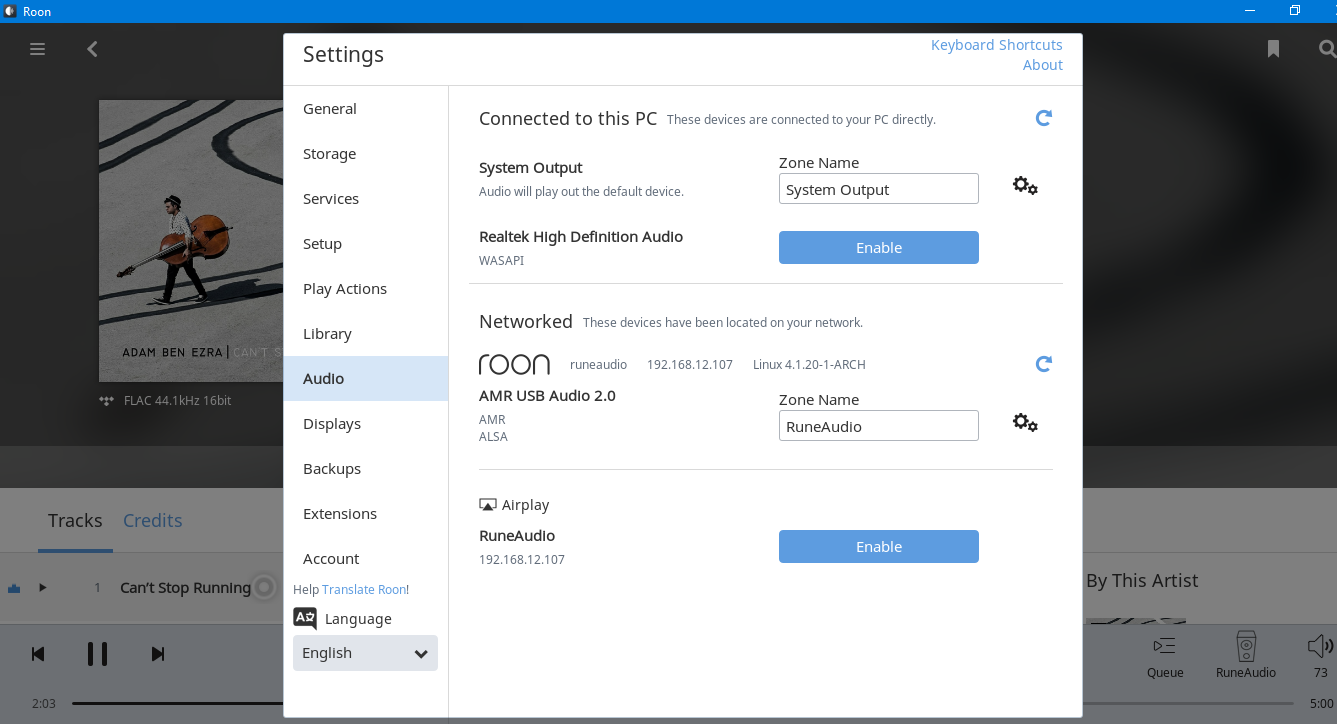
Task: Play track 1 using its arrow
Action: [43, 588]
